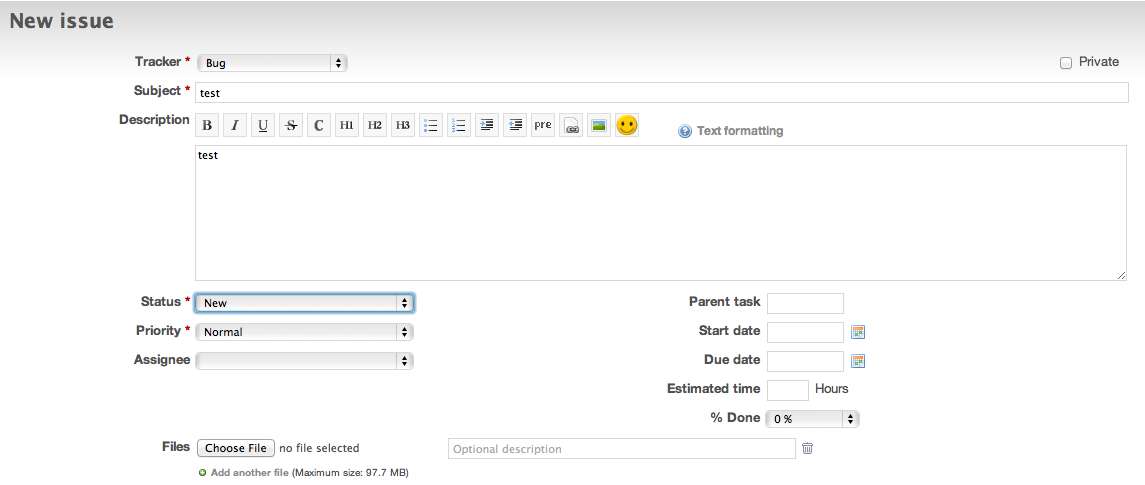
Task: Focus the Optional description field
Action: click(621, 448)
